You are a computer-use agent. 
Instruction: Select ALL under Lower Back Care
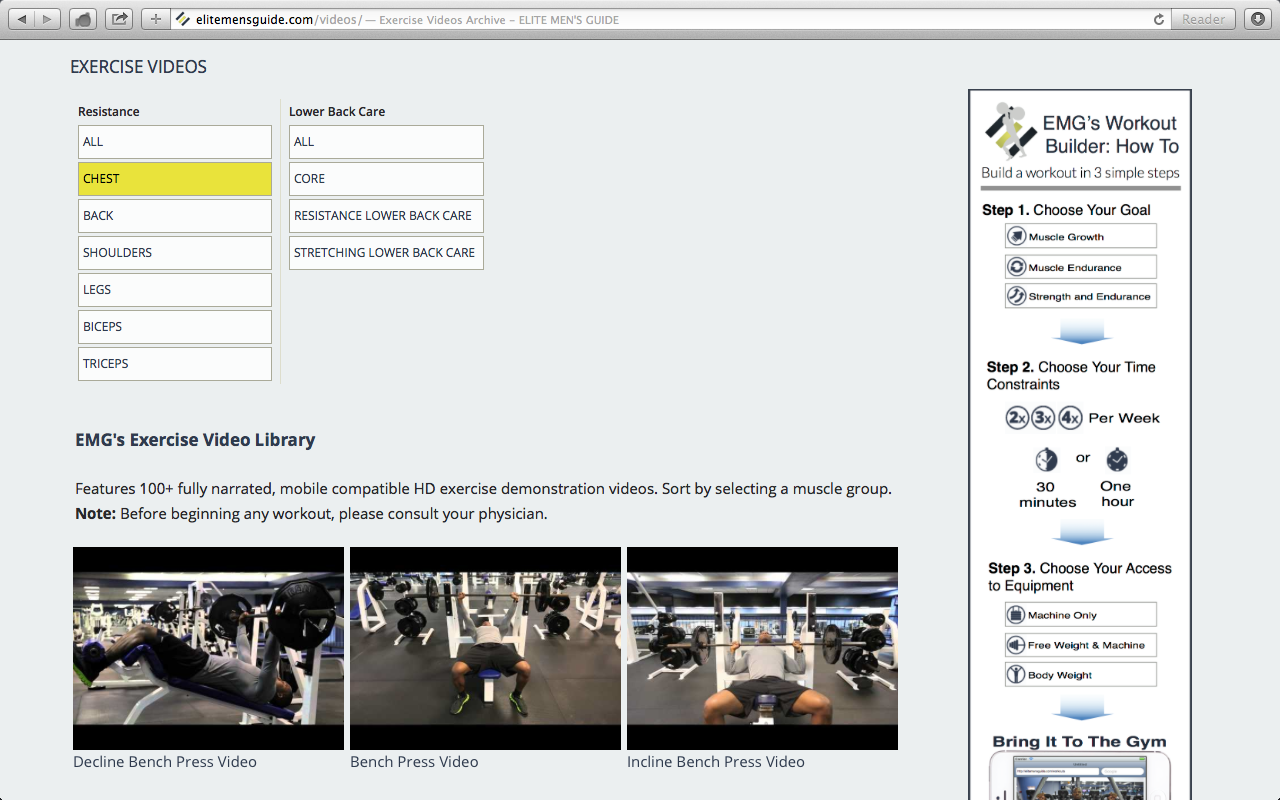386,141
